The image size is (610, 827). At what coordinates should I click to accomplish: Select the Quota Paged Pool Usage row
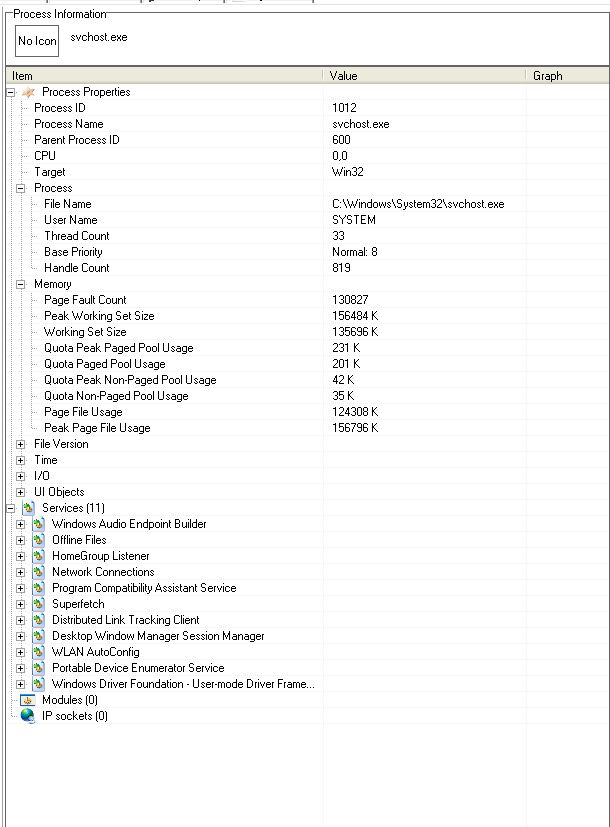point(307,364)
